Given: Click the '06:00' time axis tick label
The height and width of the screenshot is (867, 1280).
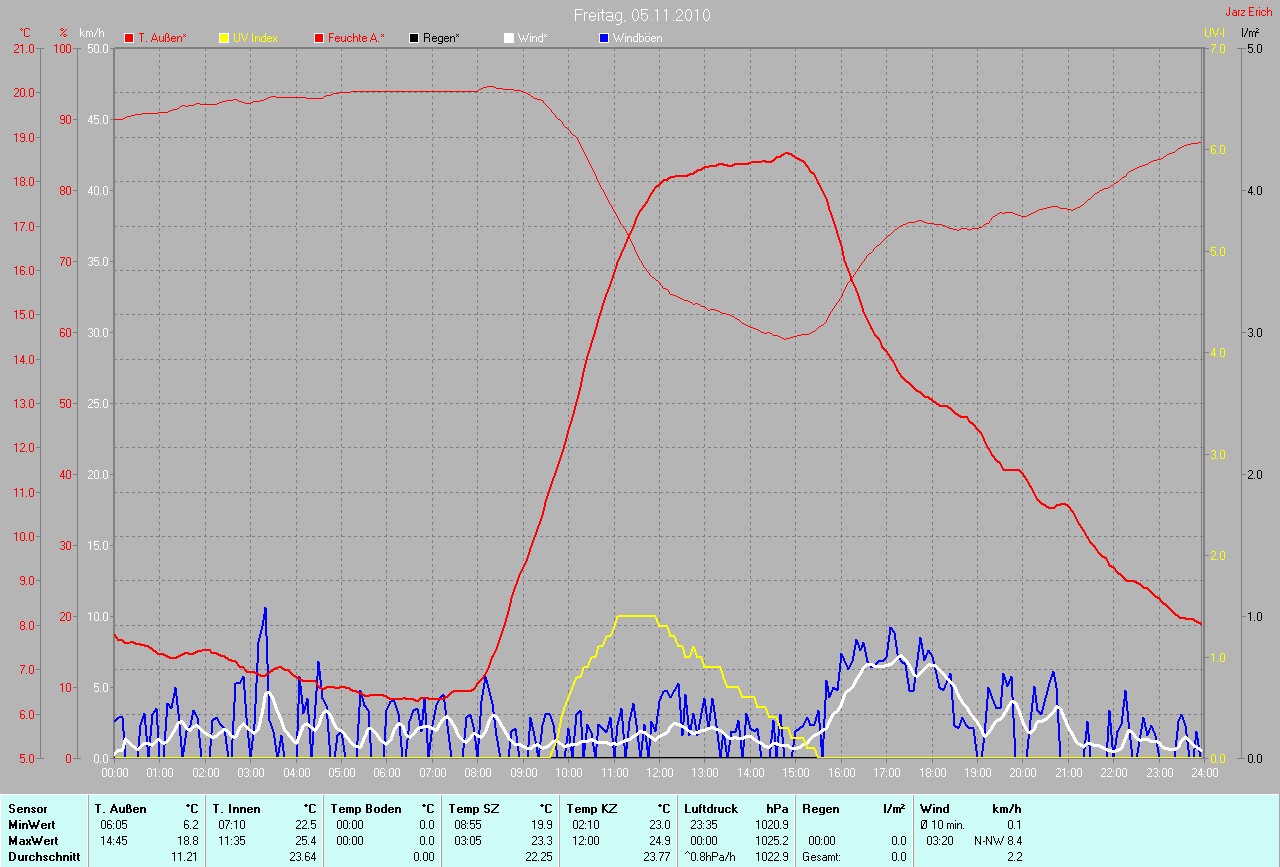Looking at the screenshot, I should pos(387,773).
